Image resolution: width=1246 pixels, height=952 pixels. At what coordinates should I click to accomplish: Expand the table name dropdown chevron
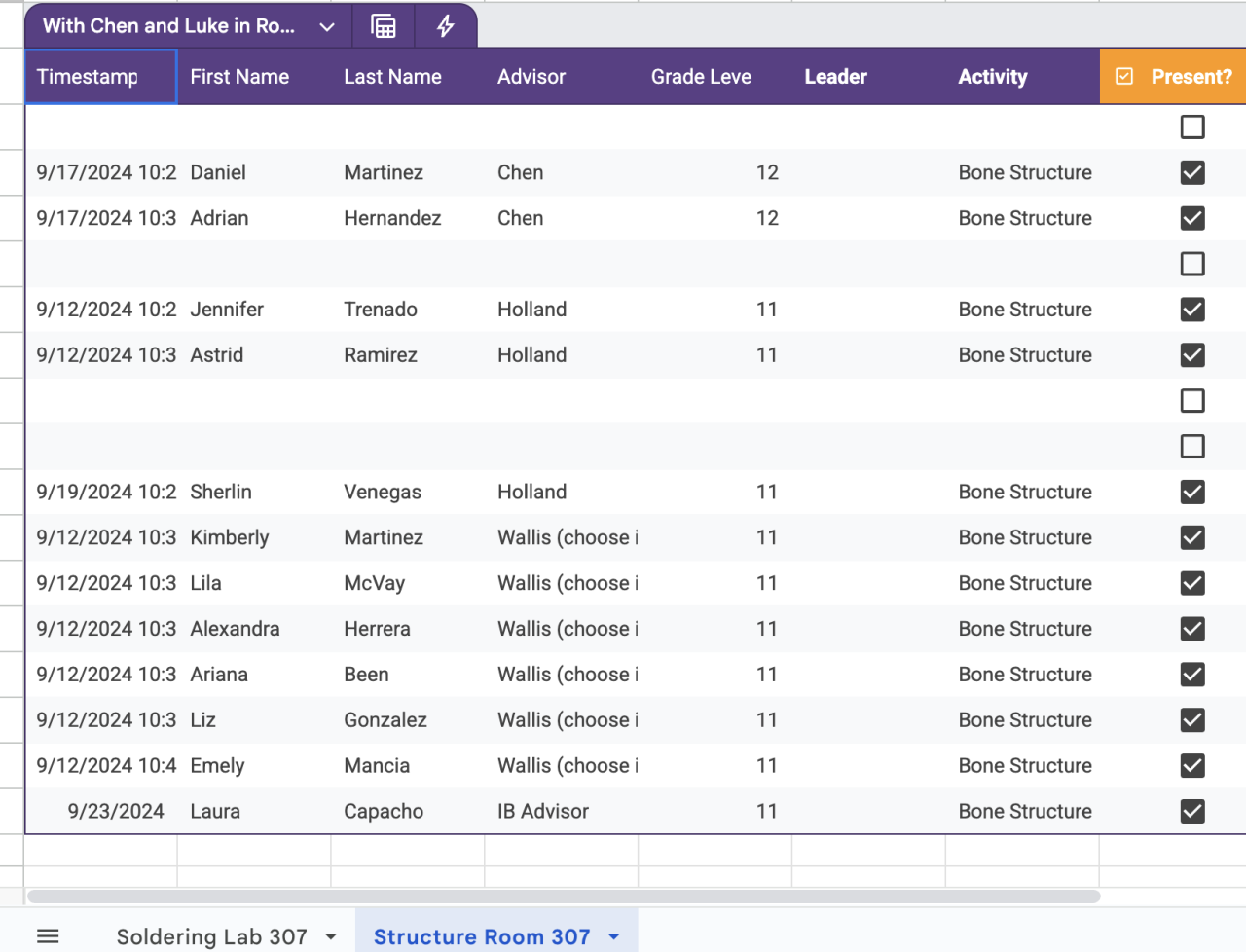pyautogui.click(x=327, y=27)
